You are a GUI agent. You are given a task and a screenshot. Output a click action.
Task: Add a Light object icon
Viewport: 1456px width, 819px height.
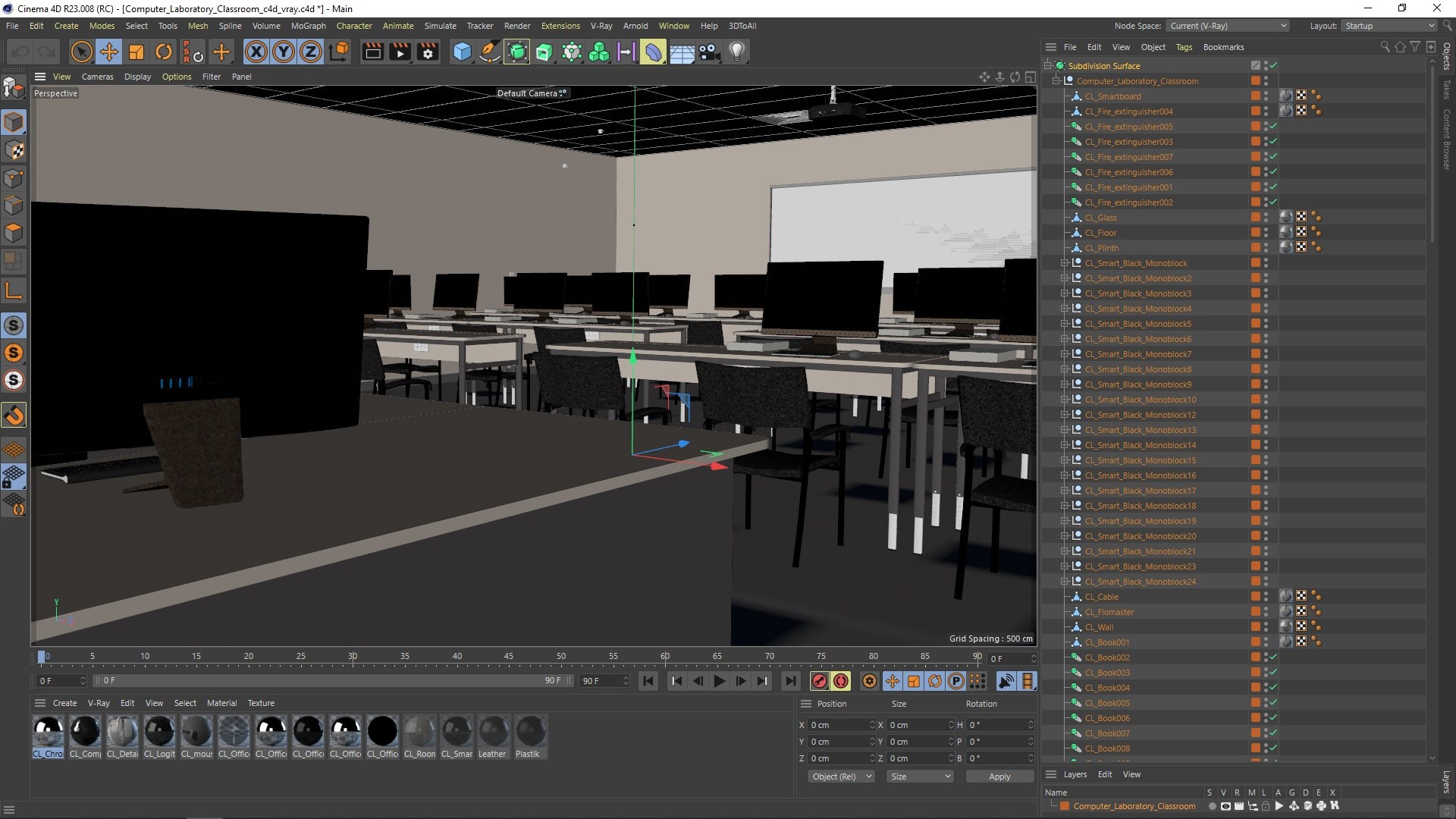pos(736,52)
